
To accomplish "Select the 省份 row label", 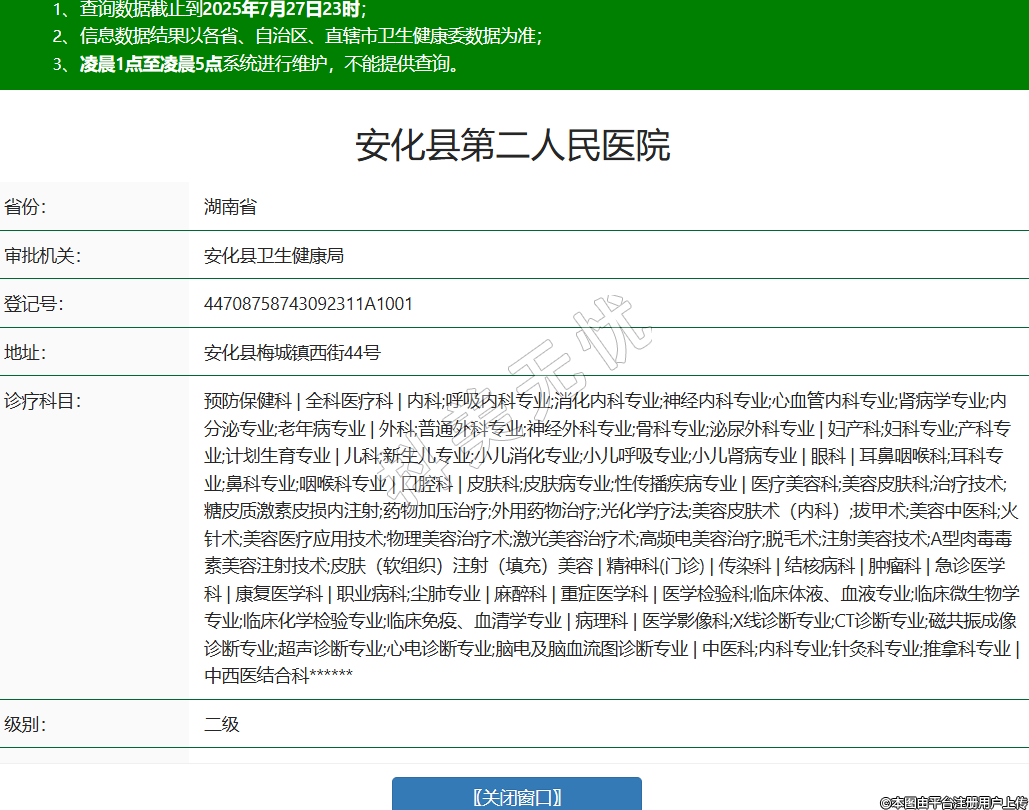I will [x=26, y=207].
